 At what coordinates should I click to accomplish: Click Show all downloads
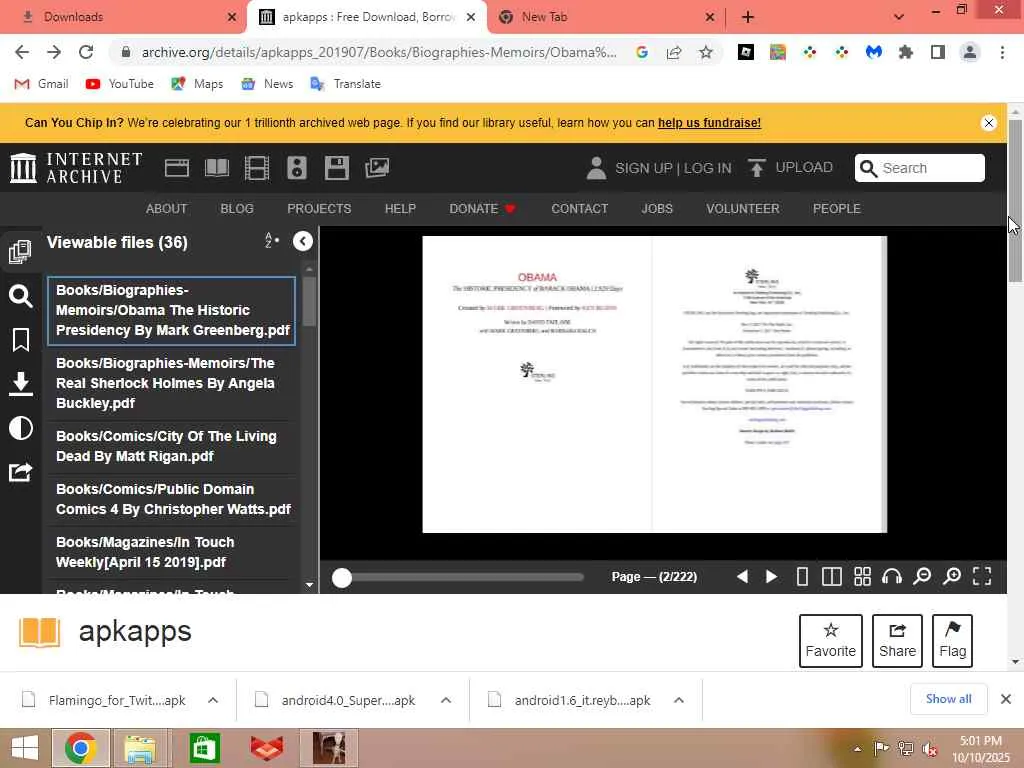point(948,699)
